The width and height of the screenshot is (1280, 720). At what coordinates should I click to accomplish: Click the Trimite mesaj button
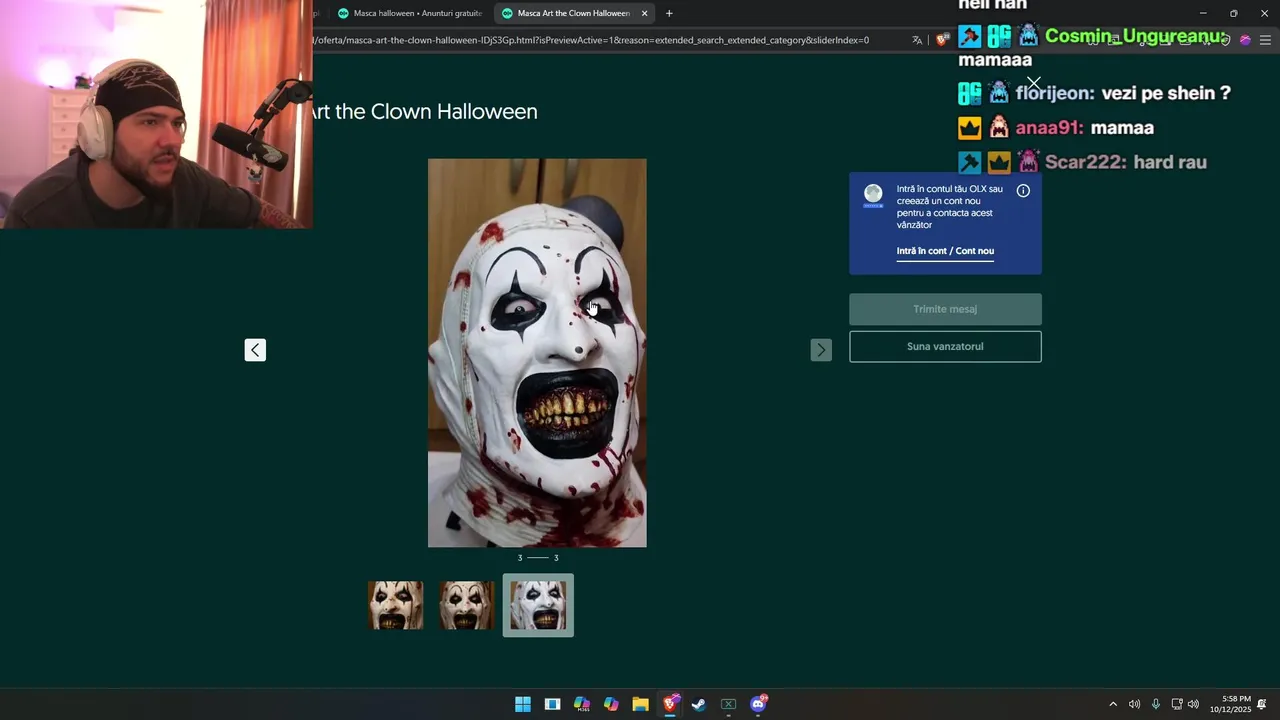tap(945, 309)
